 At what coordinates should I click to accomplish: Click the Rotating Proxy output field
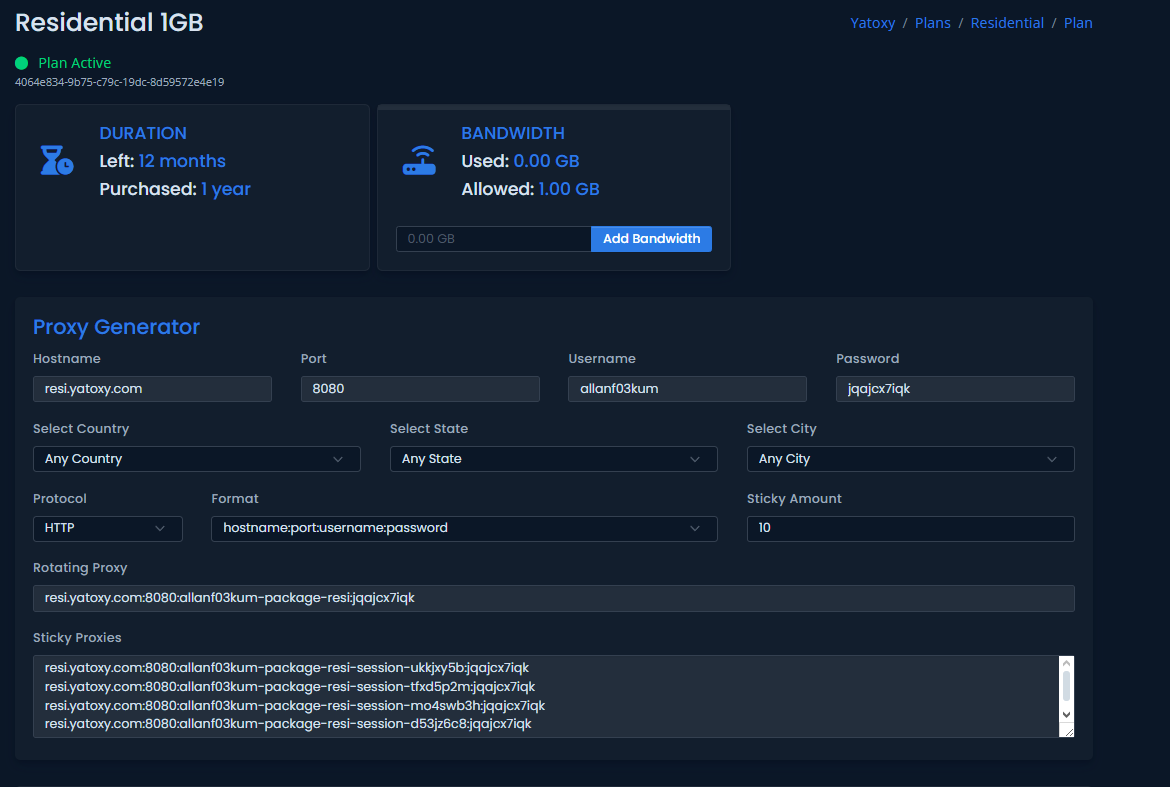(554, 598)
